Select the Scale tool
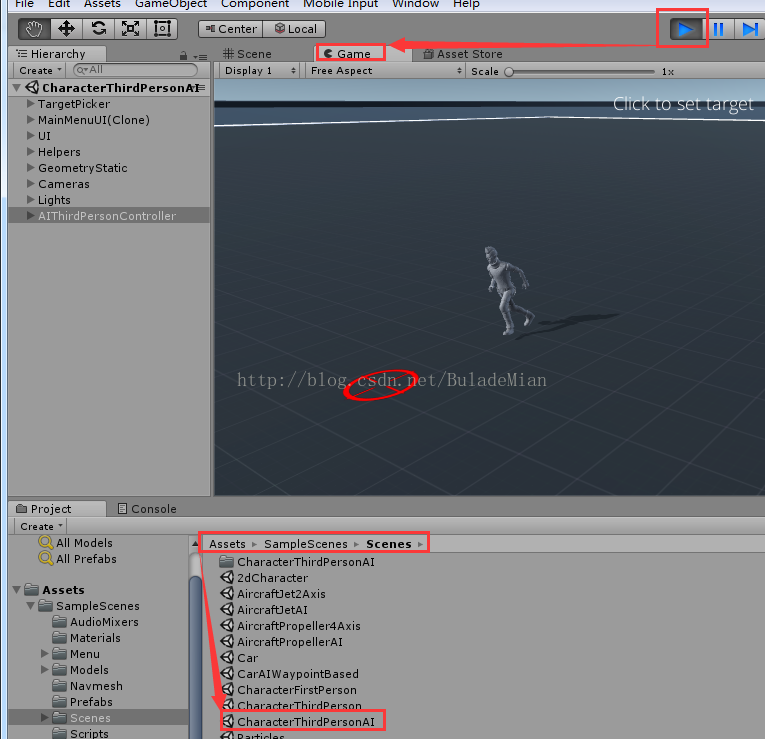The height and width of the screenshot is (739, 765). click(x=130, y=29)
